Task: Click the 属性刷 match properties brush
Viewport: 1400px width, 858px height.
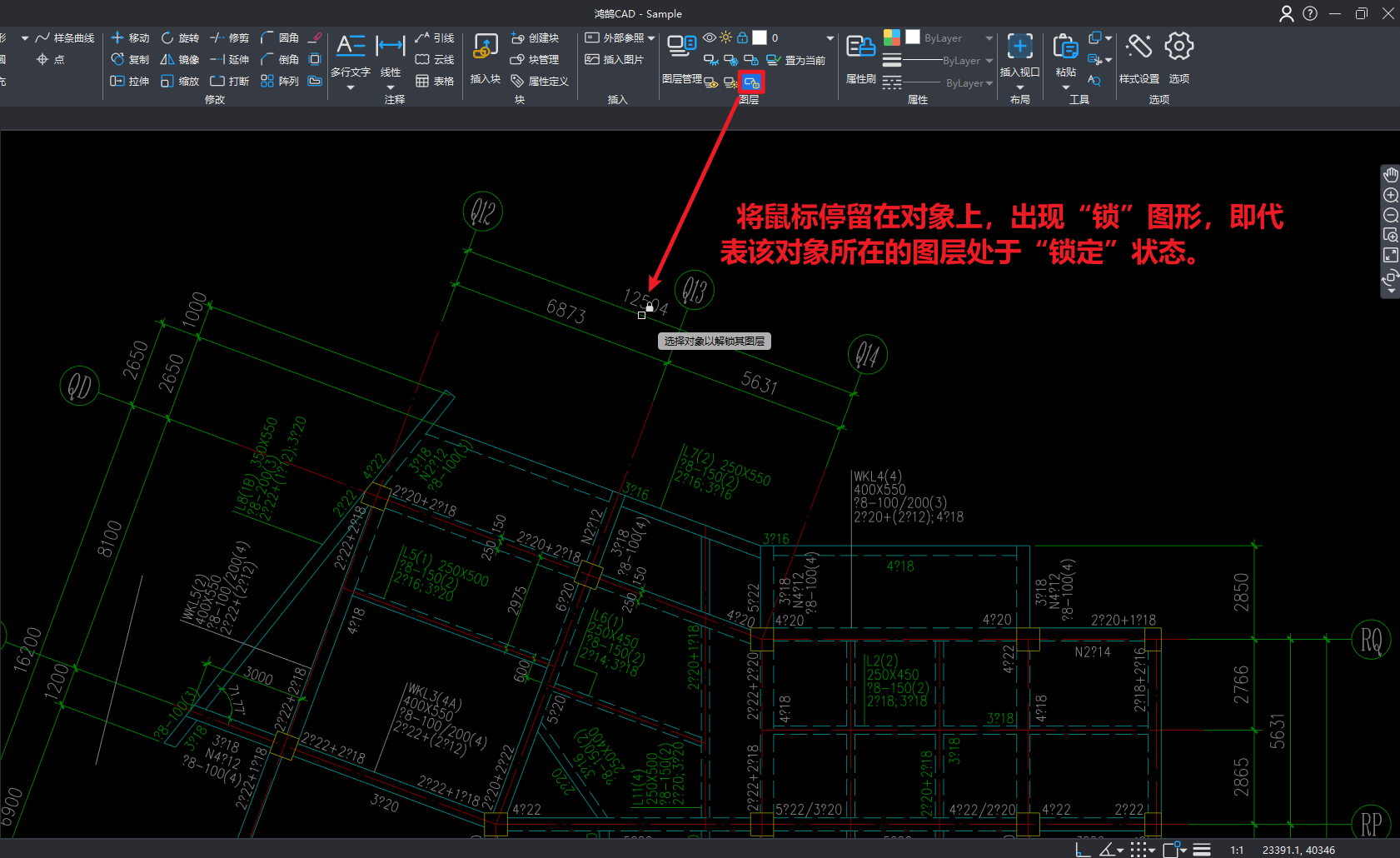Action: pyautogui.click(x=860, y=58)
